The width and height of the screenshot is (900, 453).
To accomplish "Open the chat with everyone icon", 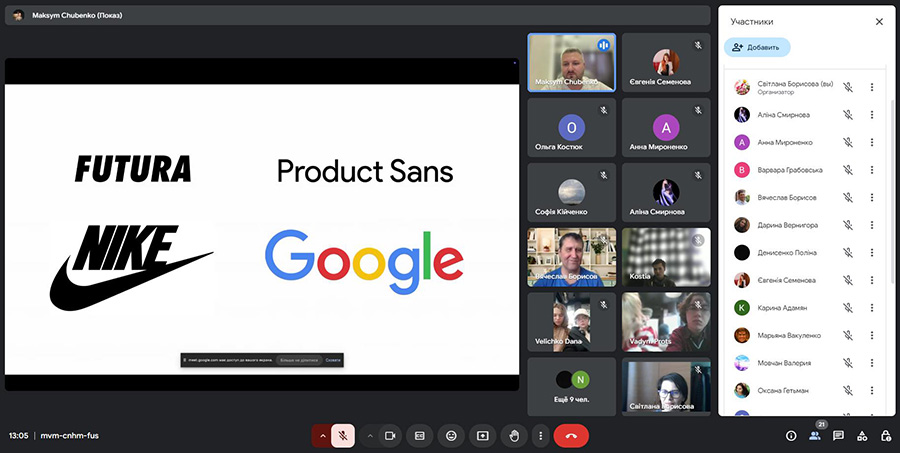I will pos(838,436).
